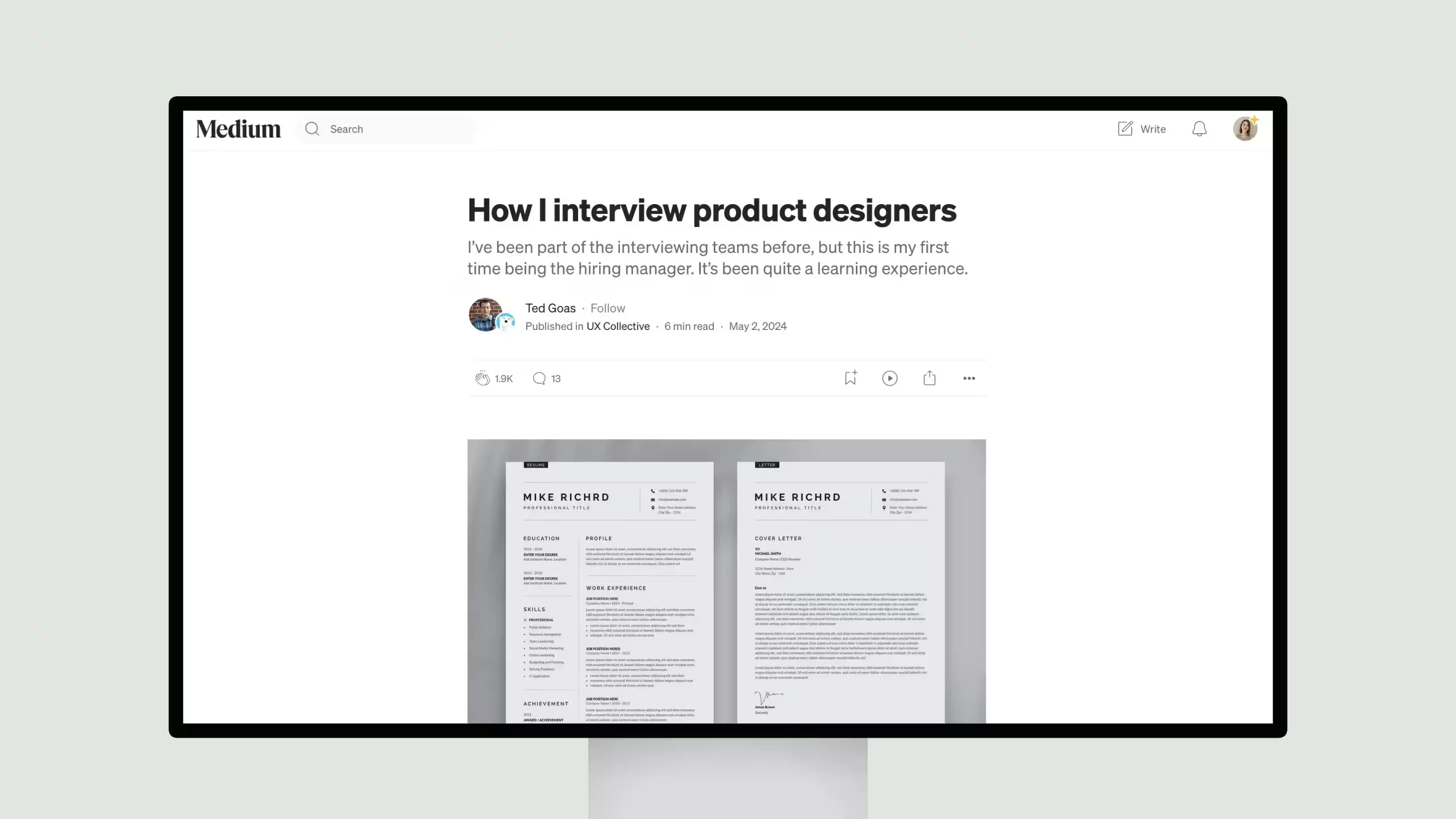
Task: Click the clap/applause icon
Action: coord(482,378)
